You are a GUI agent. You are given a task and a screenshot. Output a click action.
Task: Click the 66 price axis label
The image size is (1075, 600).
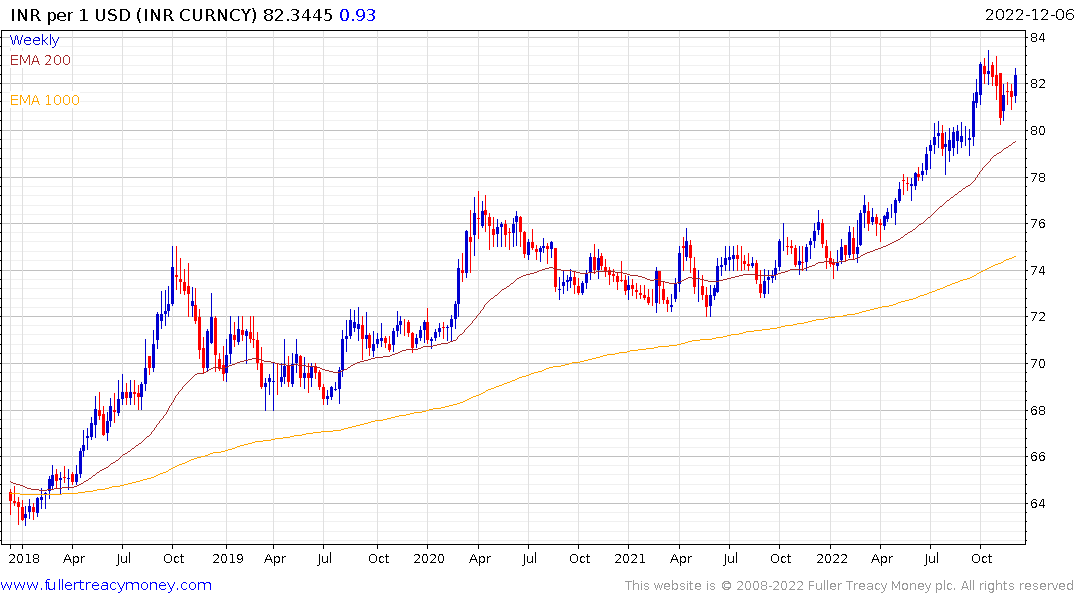click(x=1038, y=457)
